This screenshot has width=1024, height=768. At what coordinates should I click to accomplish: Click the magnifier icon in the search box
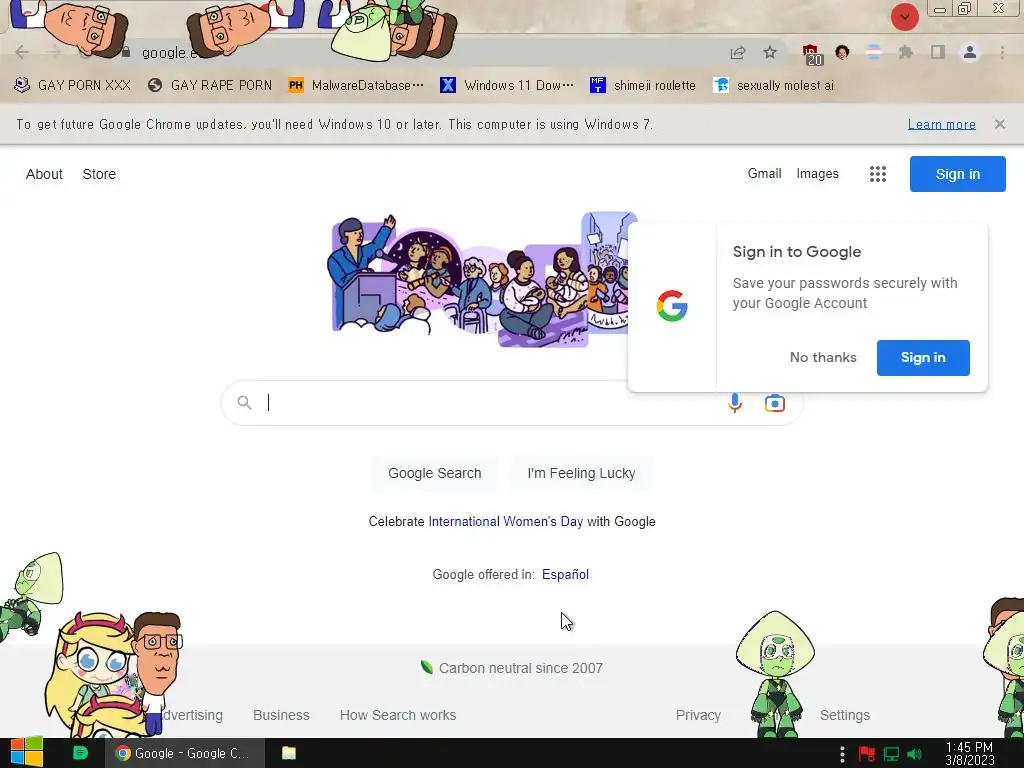(244, 402)
